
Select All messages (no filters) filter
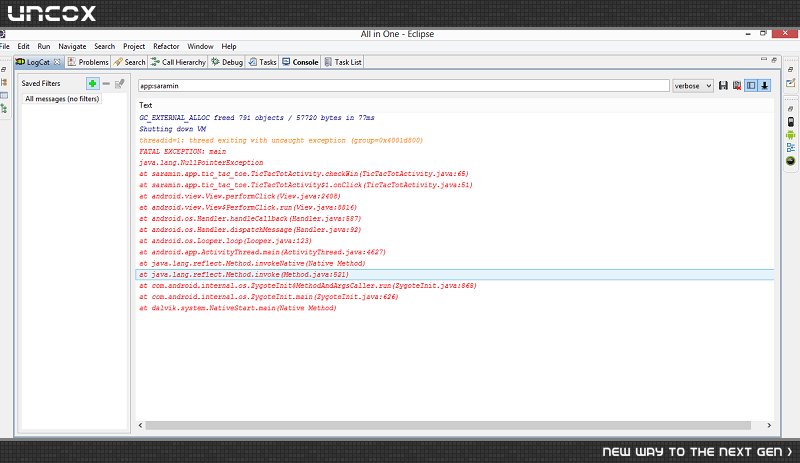point(62,99)
